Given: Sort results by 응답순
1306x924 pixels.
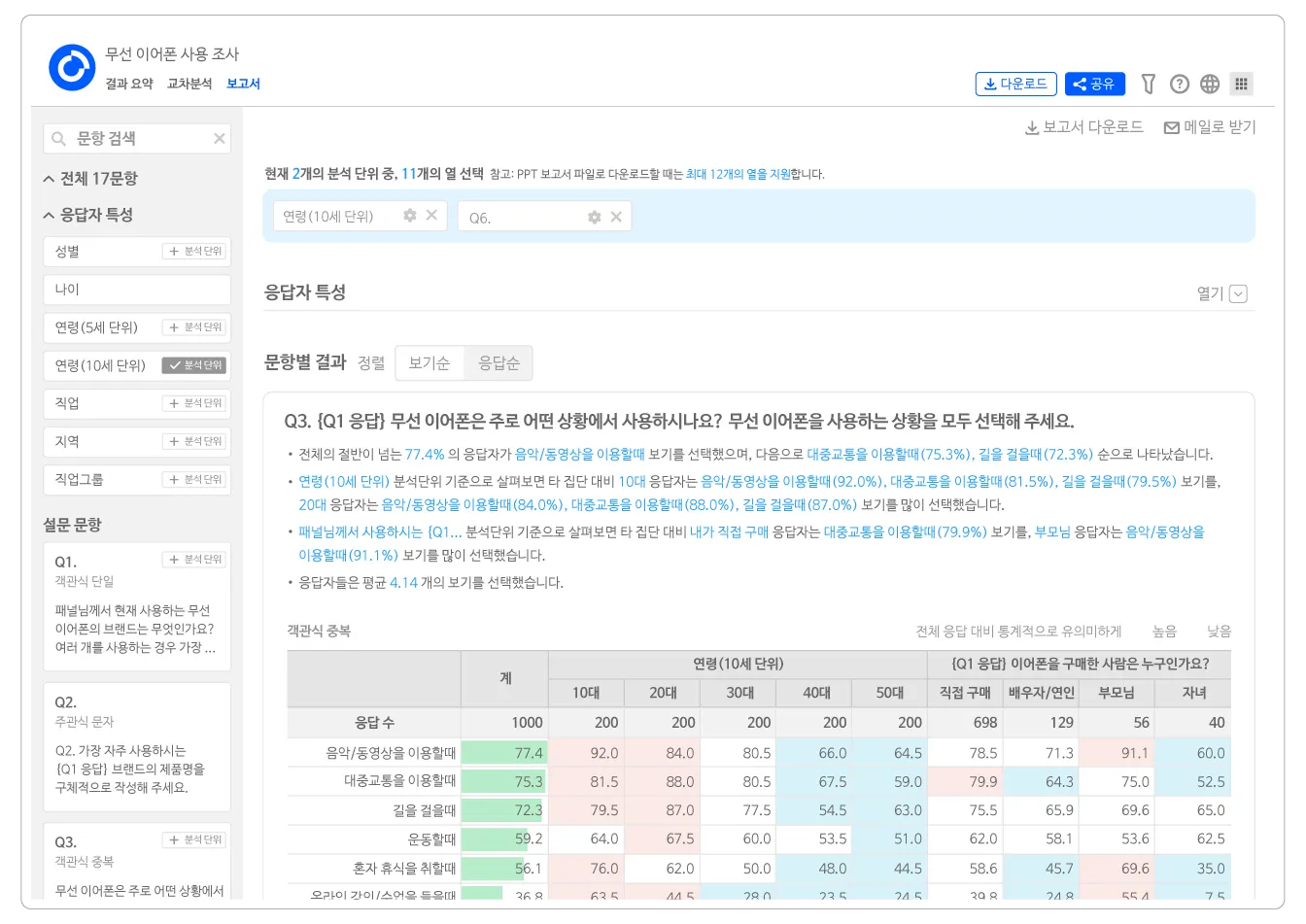Looking at the screenshot, I should point(498,363).
